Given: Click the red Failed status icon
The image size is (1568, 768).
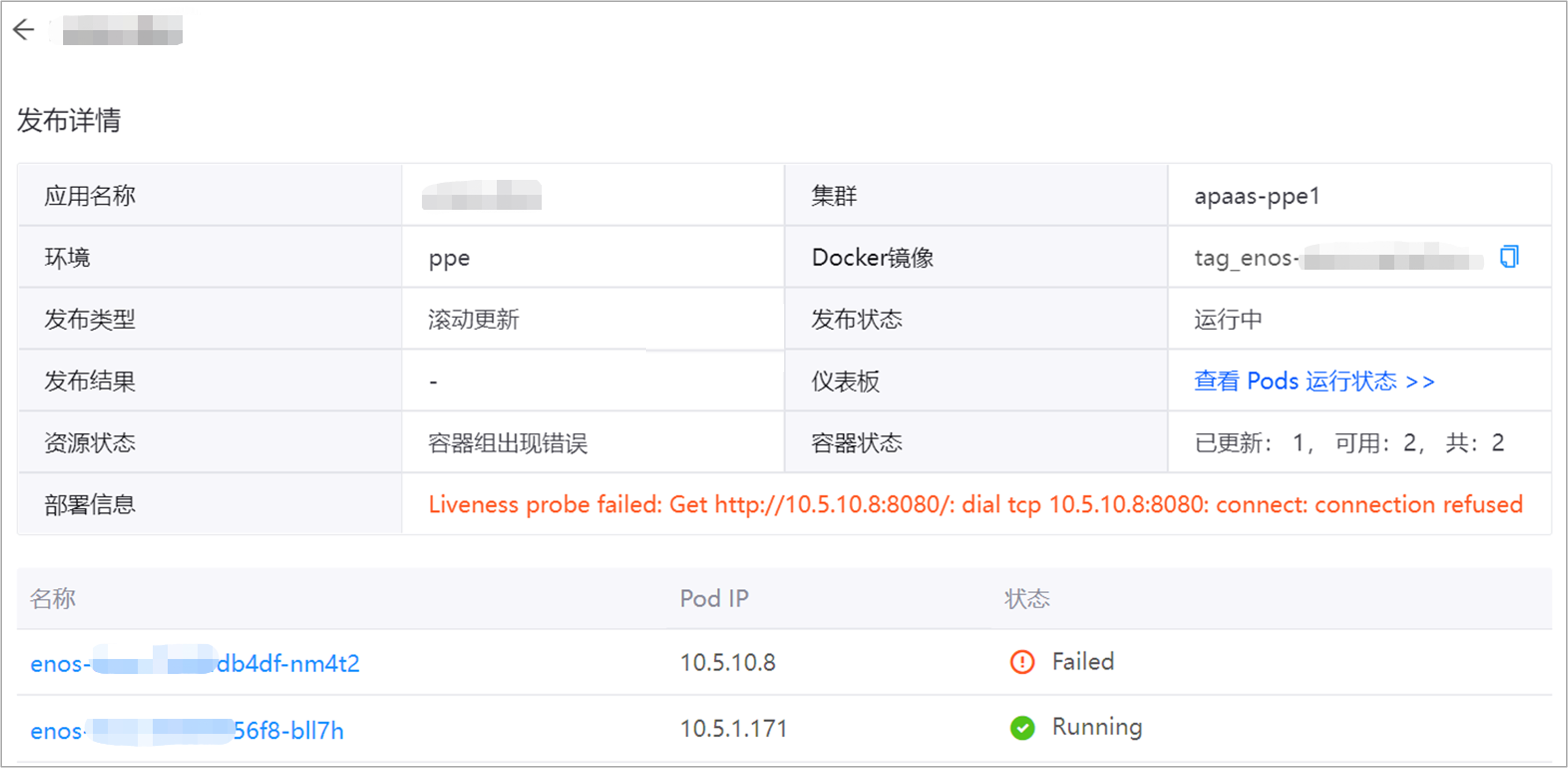Looking at the screenshot, I should click(1022, 662).
